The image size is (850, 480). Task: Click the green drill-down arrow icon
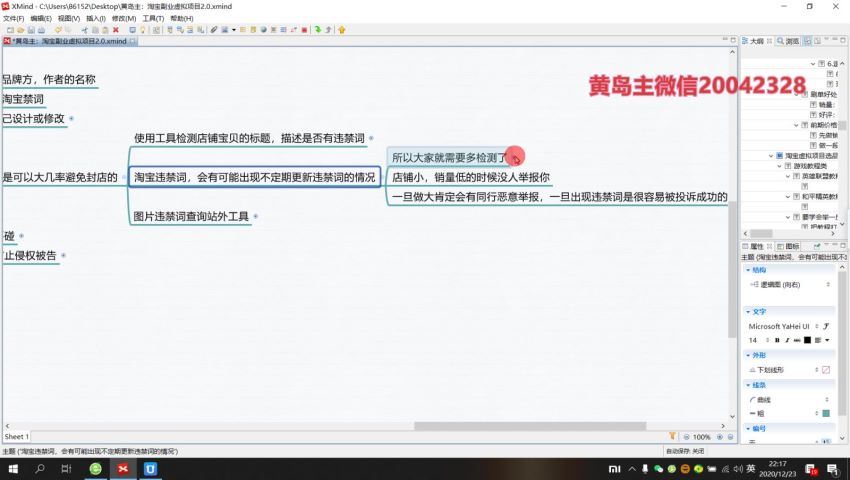point(317,30)
